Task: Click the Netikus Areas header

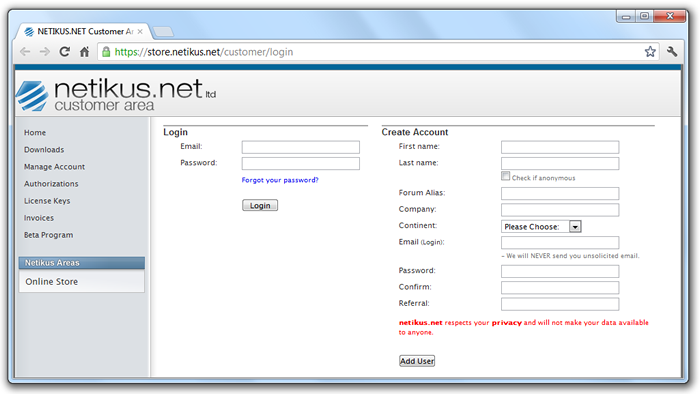Action: tap(82, 263)
